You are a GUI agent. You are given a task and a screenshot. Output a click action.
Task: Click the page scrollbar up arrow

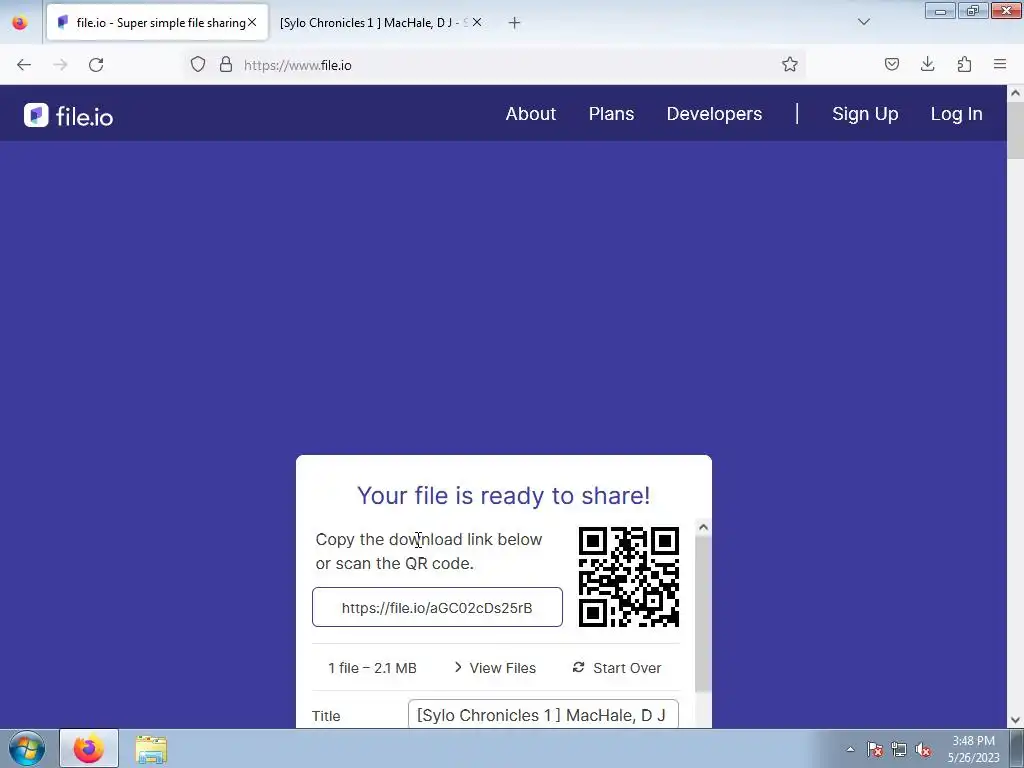click(1016, 93)
